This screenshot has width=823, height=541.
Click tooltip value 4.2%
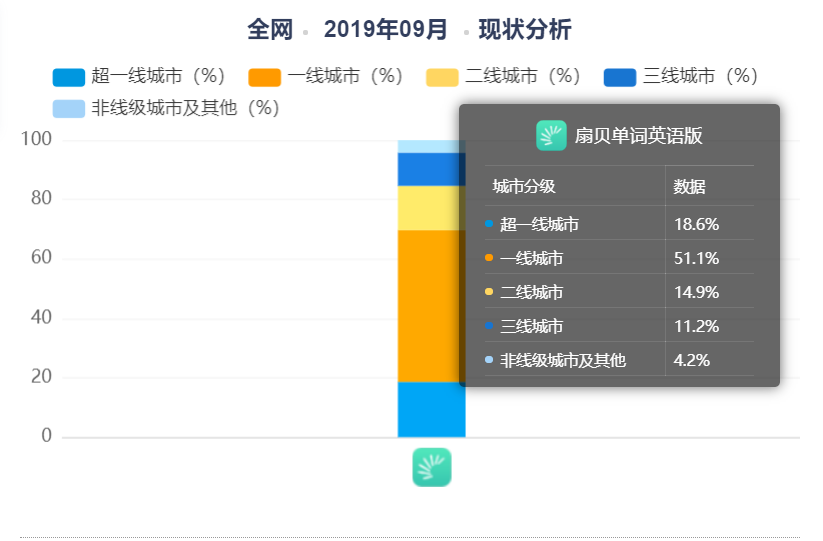pos(692,360)
